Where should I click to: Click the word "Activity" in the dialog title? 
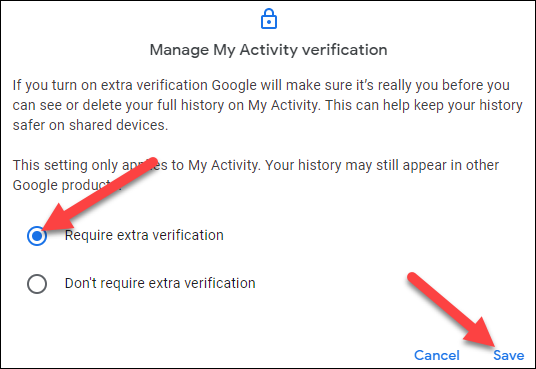(x=269, y=50)
